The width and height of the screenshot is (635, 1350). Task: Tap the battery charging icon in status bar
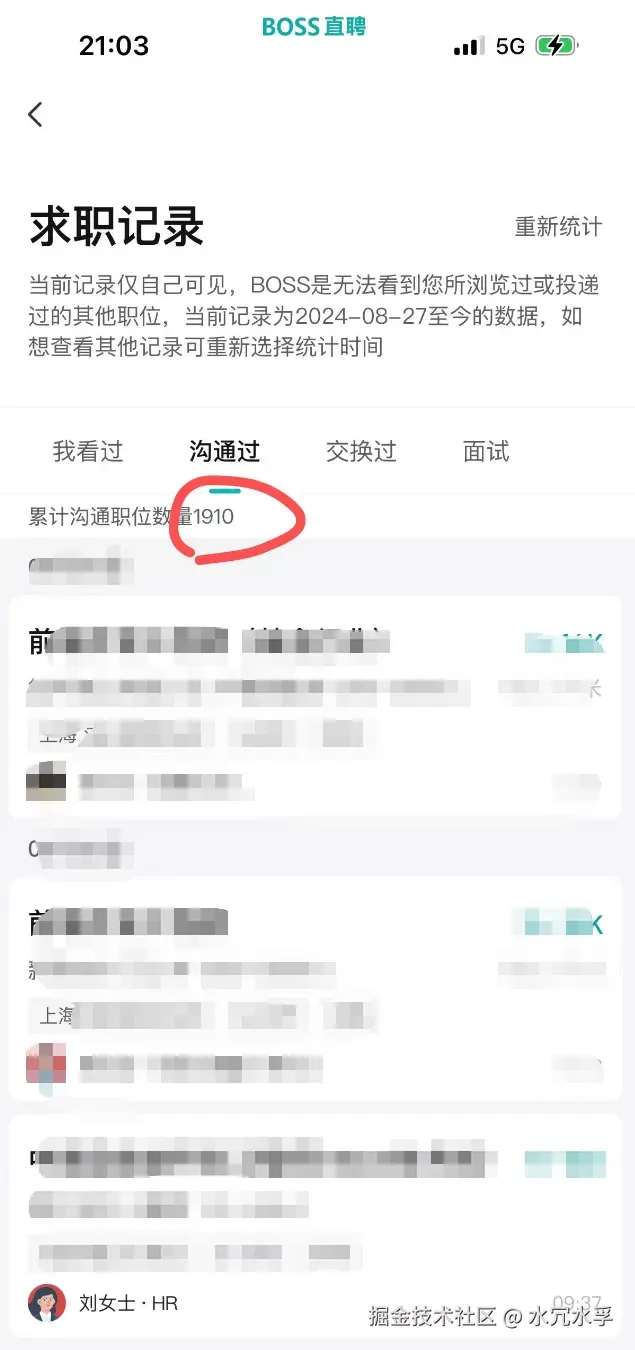pos(557,46)
